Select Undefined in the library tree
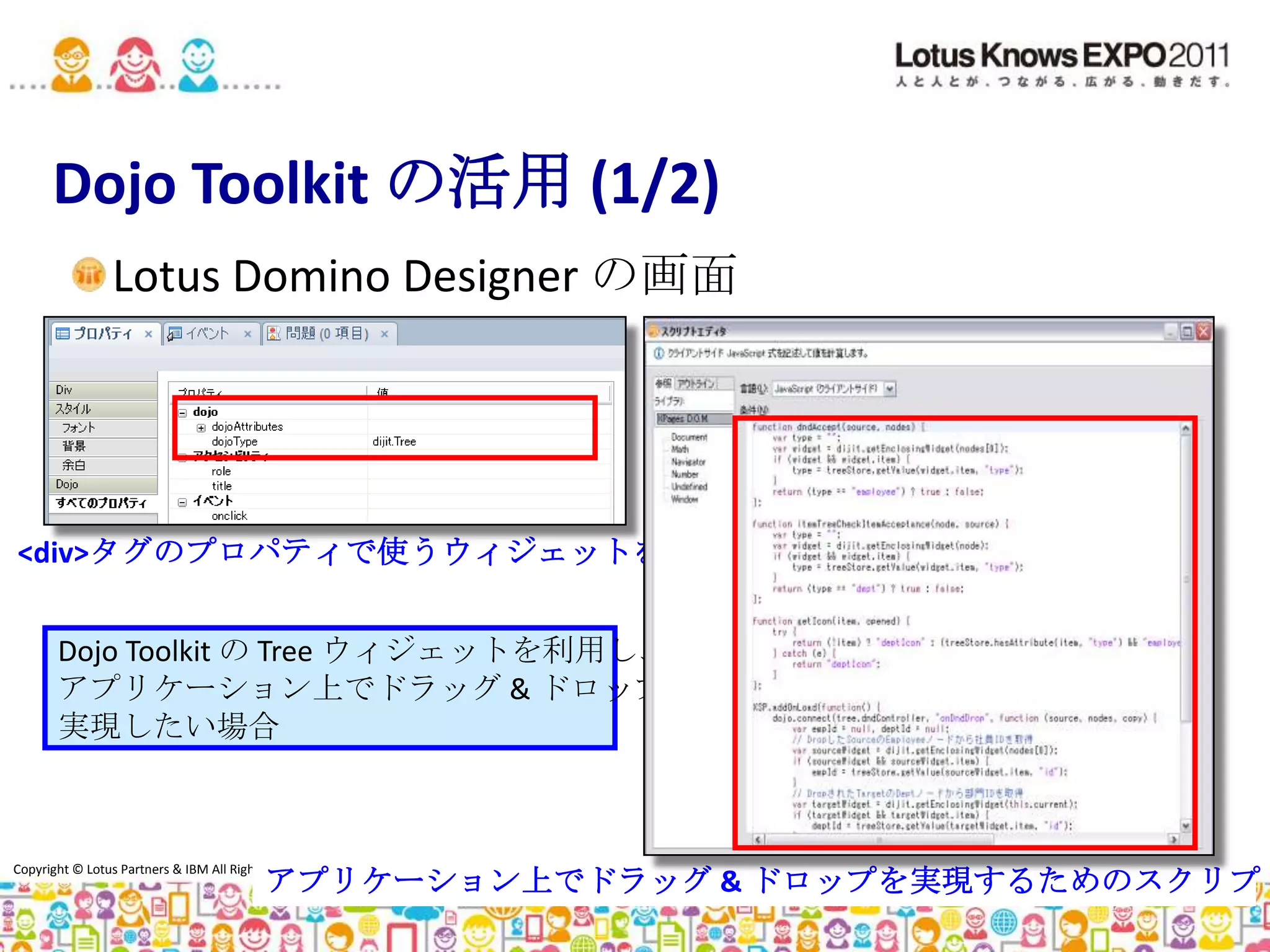 pos(689,487)
